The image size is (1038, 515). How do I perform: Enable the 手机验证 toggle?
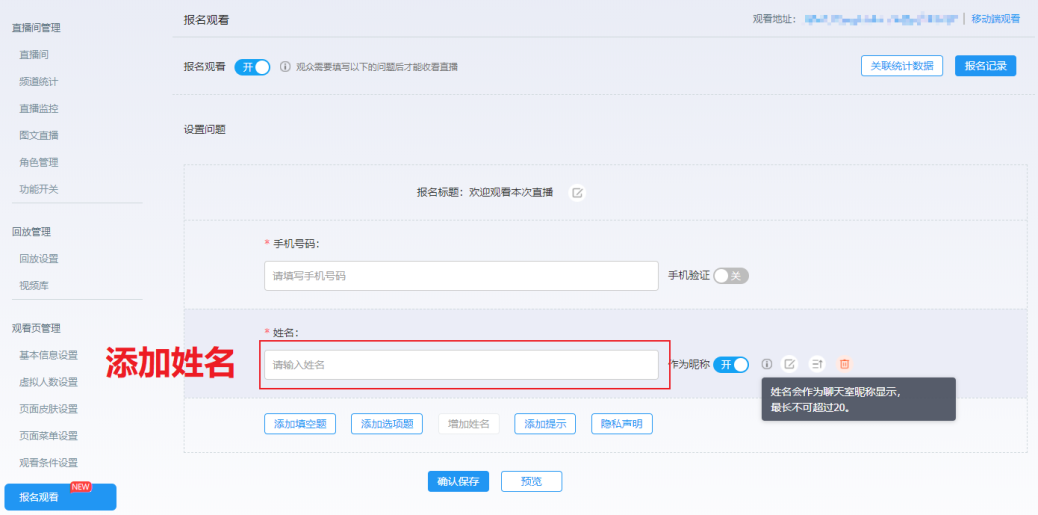click(x=730, y=276)
